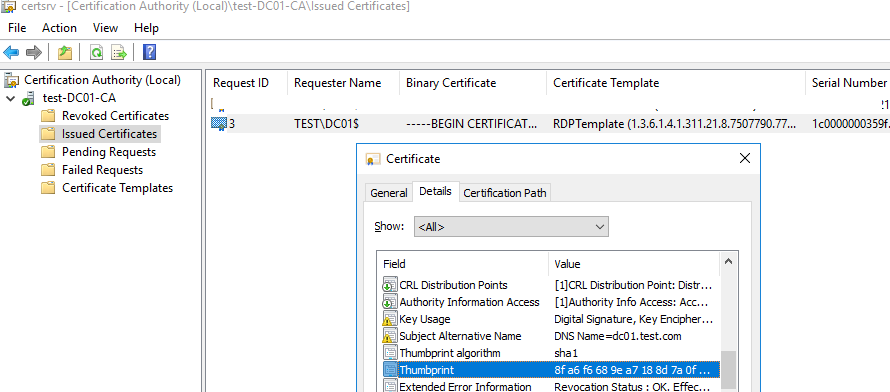Select the CRL Distribution Points row text
The image size is (890, 392).
(454, 285)
